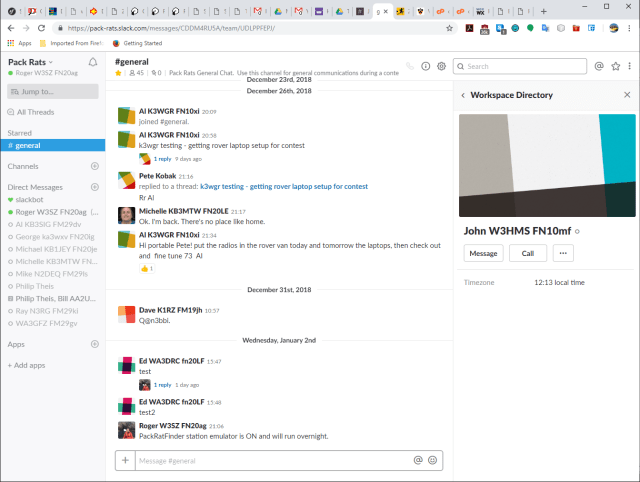Image resolution: width=640 pixels, height=482 pixels.
Task: Open Roger W3SZ FN20ag message author name
Action: click(173, 426)
